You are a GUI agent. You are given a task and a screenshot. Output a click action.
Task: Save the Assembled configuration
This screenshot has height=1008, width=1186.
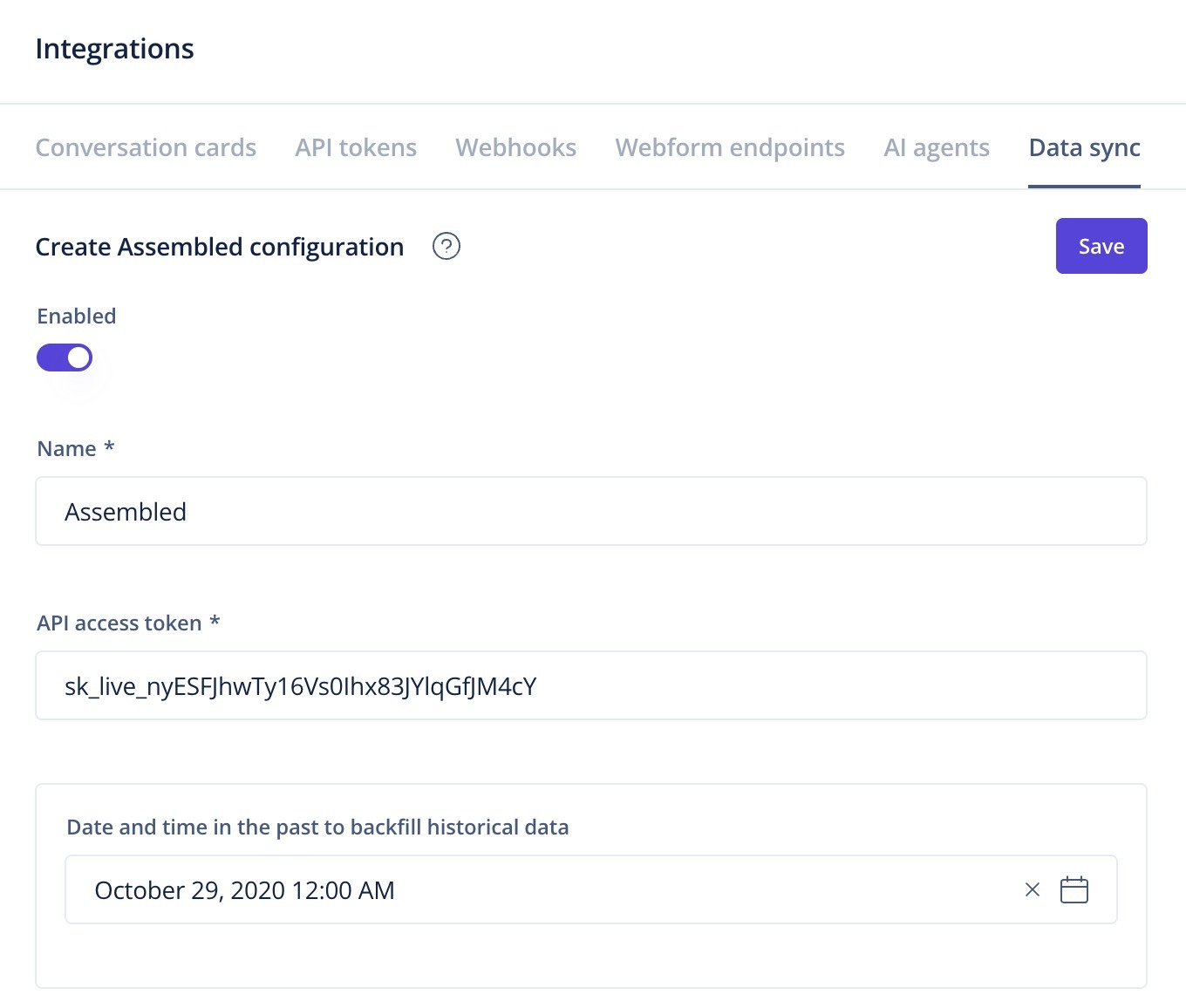(x=1101, y=246)
